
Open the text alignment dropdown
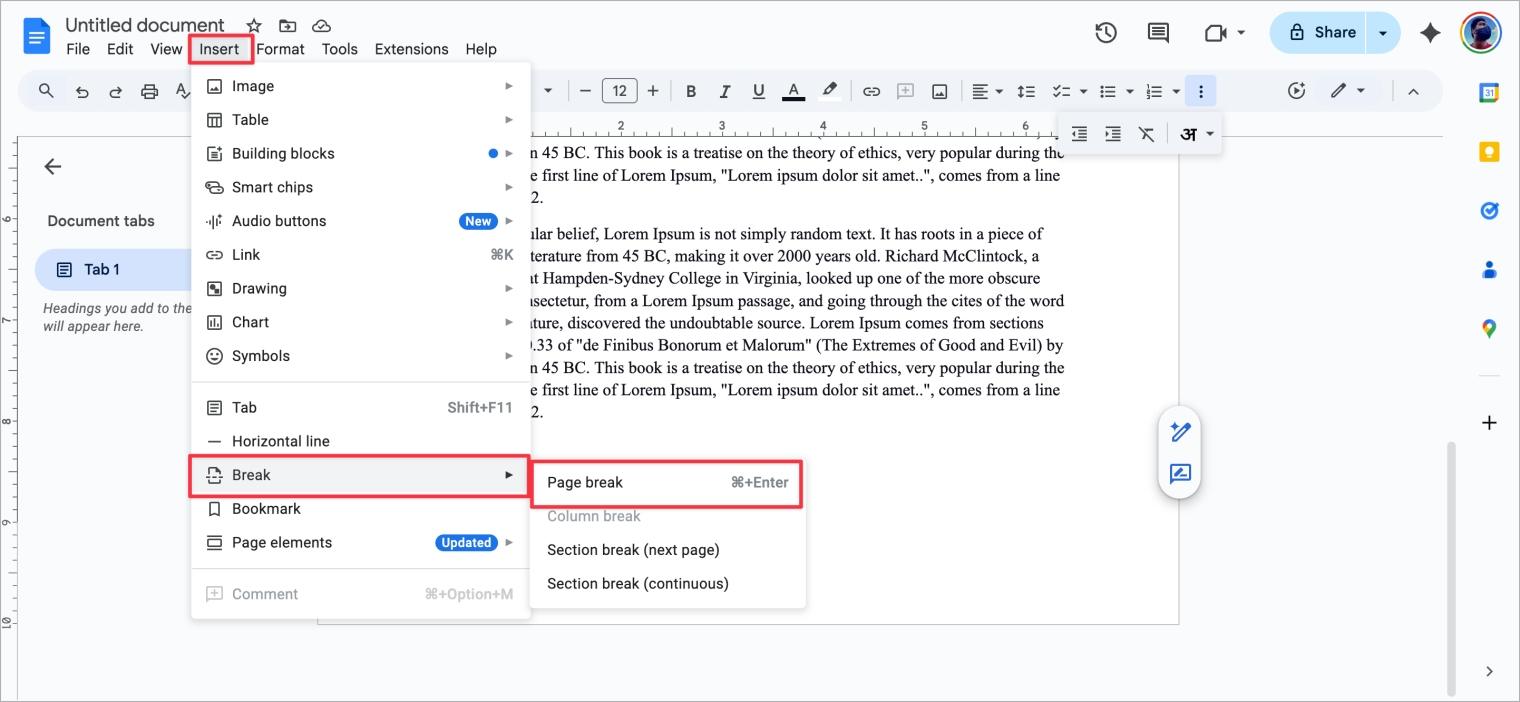pos(987,91)
